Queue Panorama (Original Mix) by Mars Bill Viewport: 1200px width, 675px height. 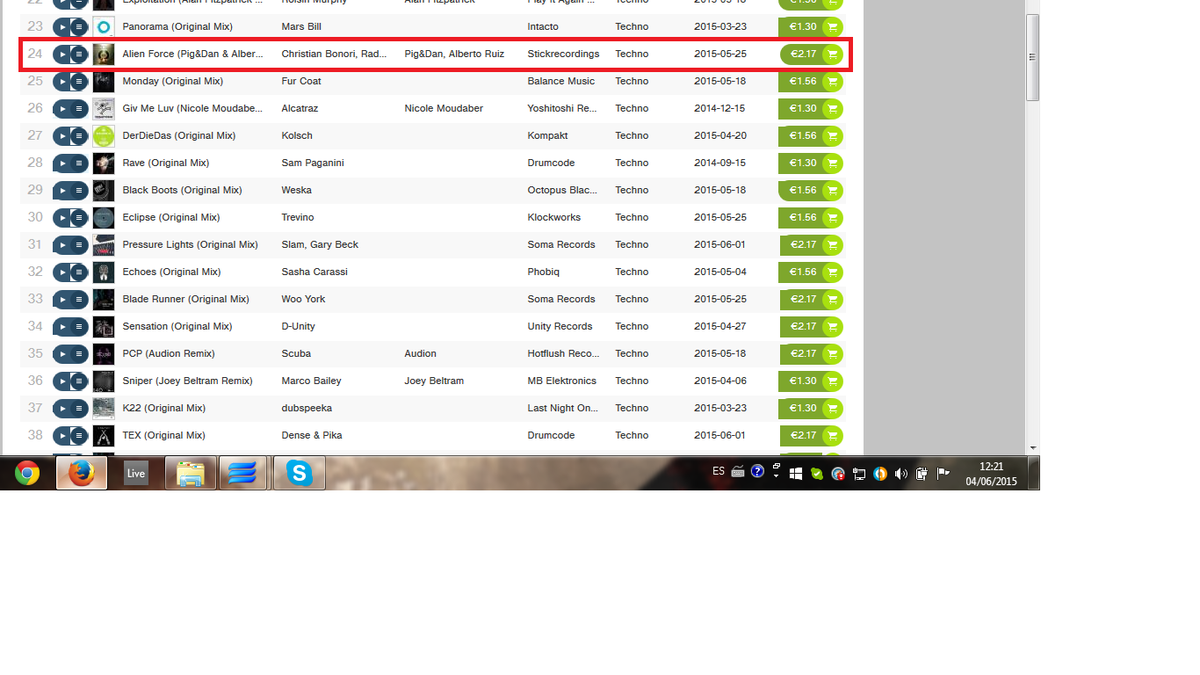[80, 27]
